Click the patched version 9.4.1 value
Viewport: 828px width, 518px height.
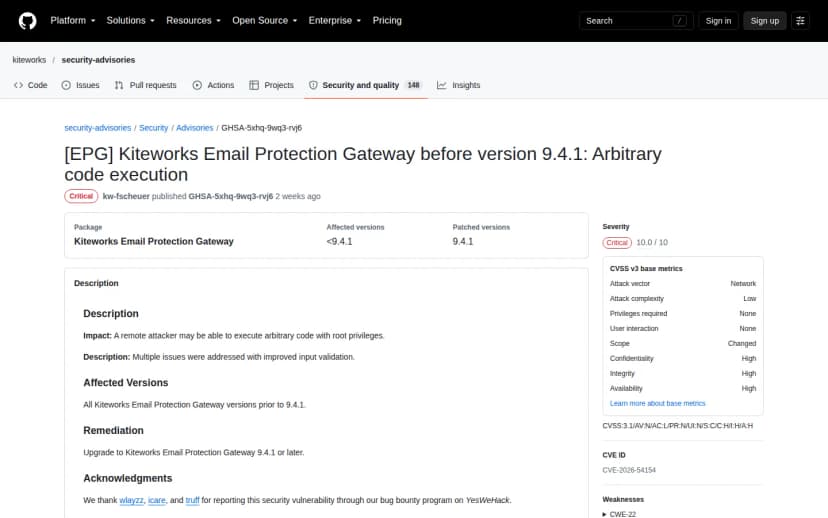(x=463, y=241)
